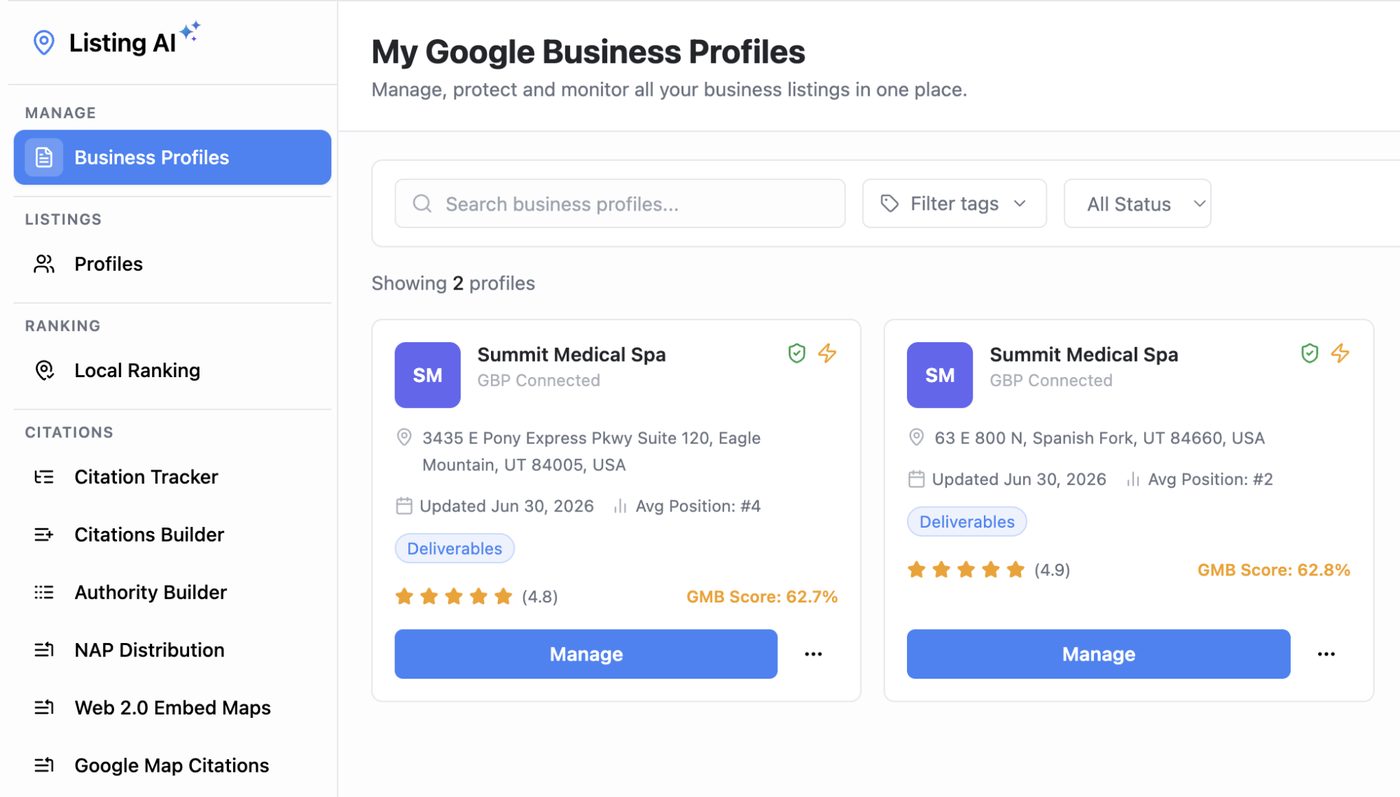Open Google Map Citations

(172, 765)
